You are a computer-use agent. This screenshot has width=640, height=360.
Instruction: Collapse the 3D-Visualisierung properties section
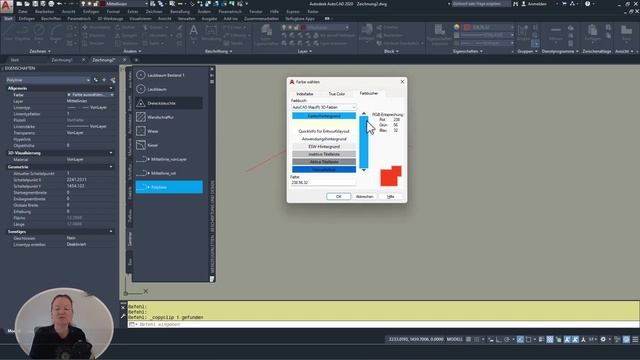[111, 153]
